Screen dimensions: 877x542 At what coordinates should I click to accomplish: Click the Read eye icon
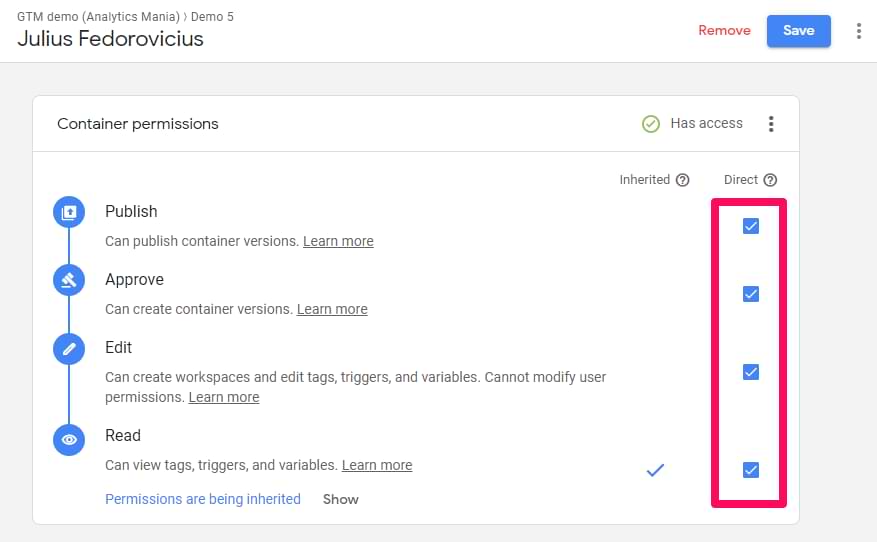[x=69, y=438]
